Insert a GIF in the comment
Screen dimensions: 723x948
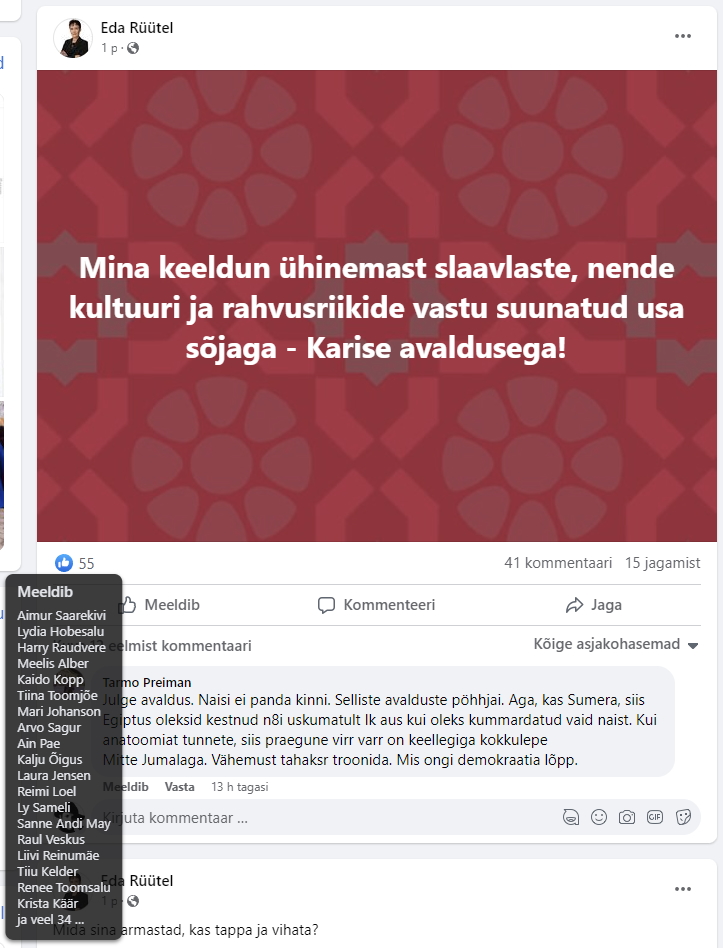(x=655, y=817)
